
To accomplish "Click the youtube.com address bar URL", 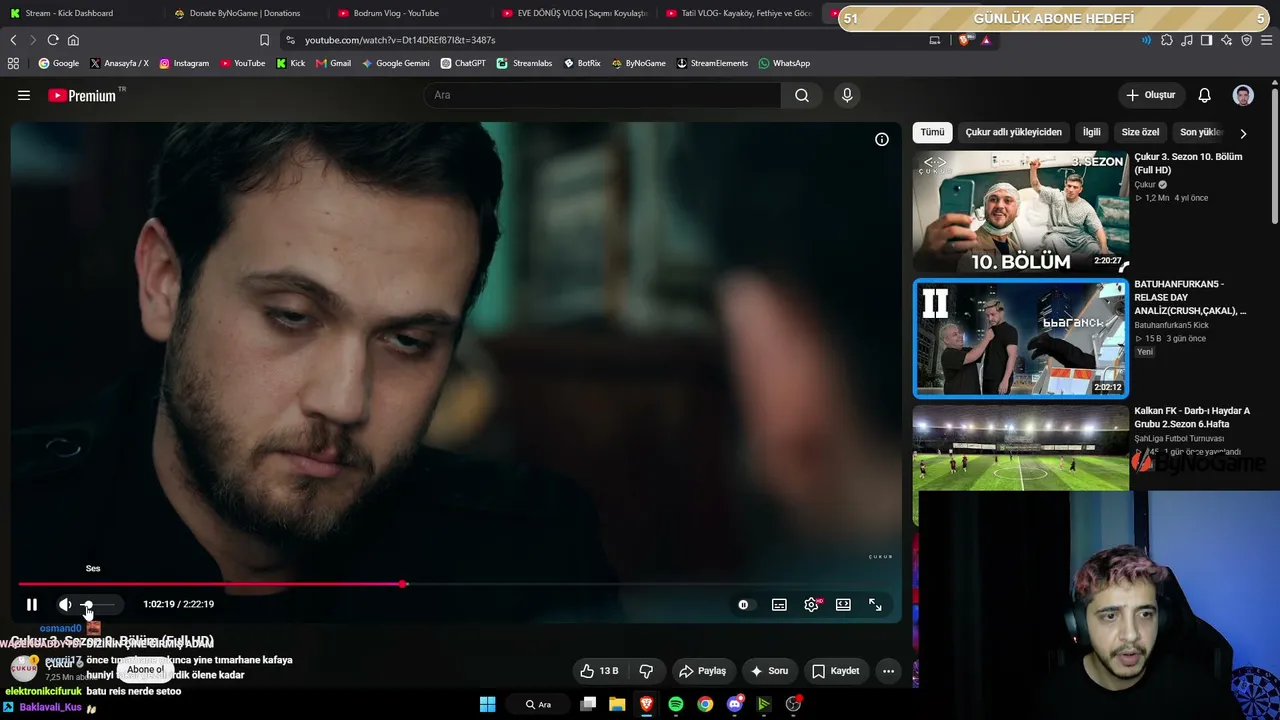I will pos(400,40).
